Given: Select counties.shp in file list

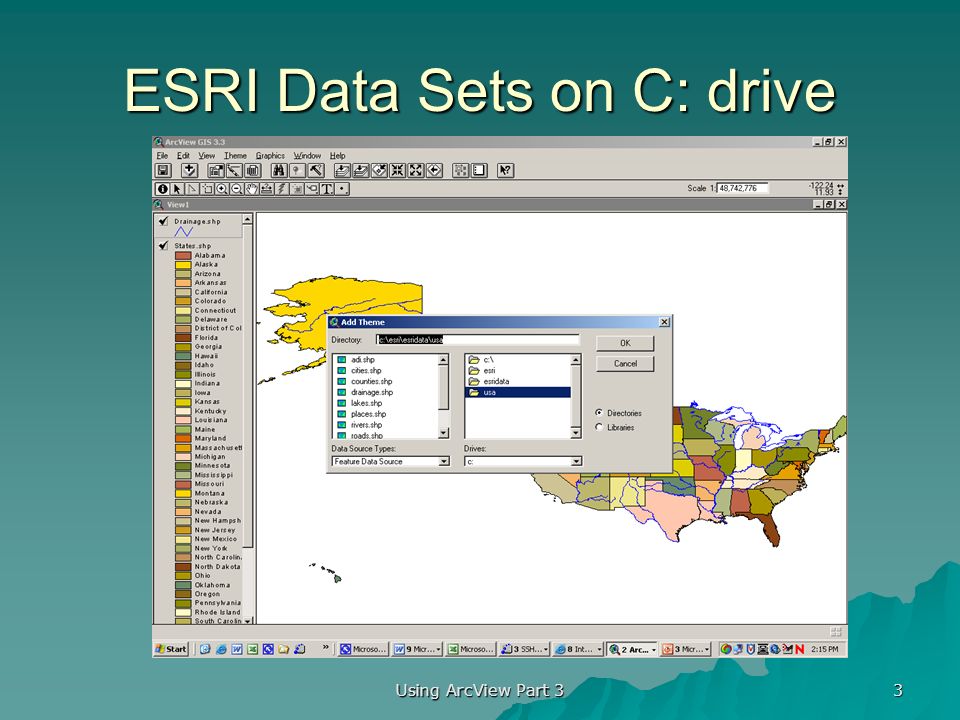Looking at the screenshot, I should (372, 381).
